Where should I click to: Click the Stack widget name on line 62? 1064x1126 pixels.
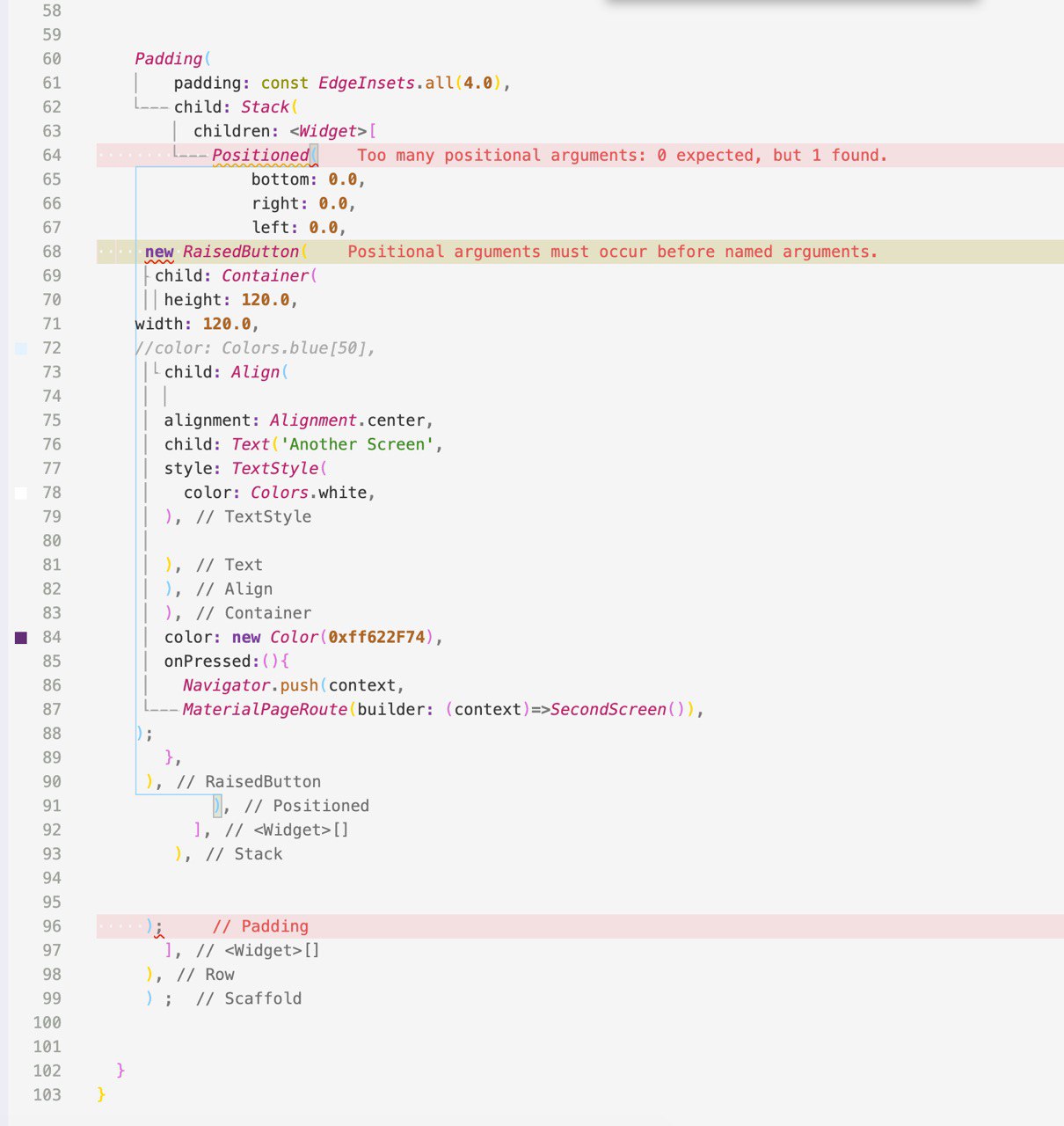pos(265,107)
